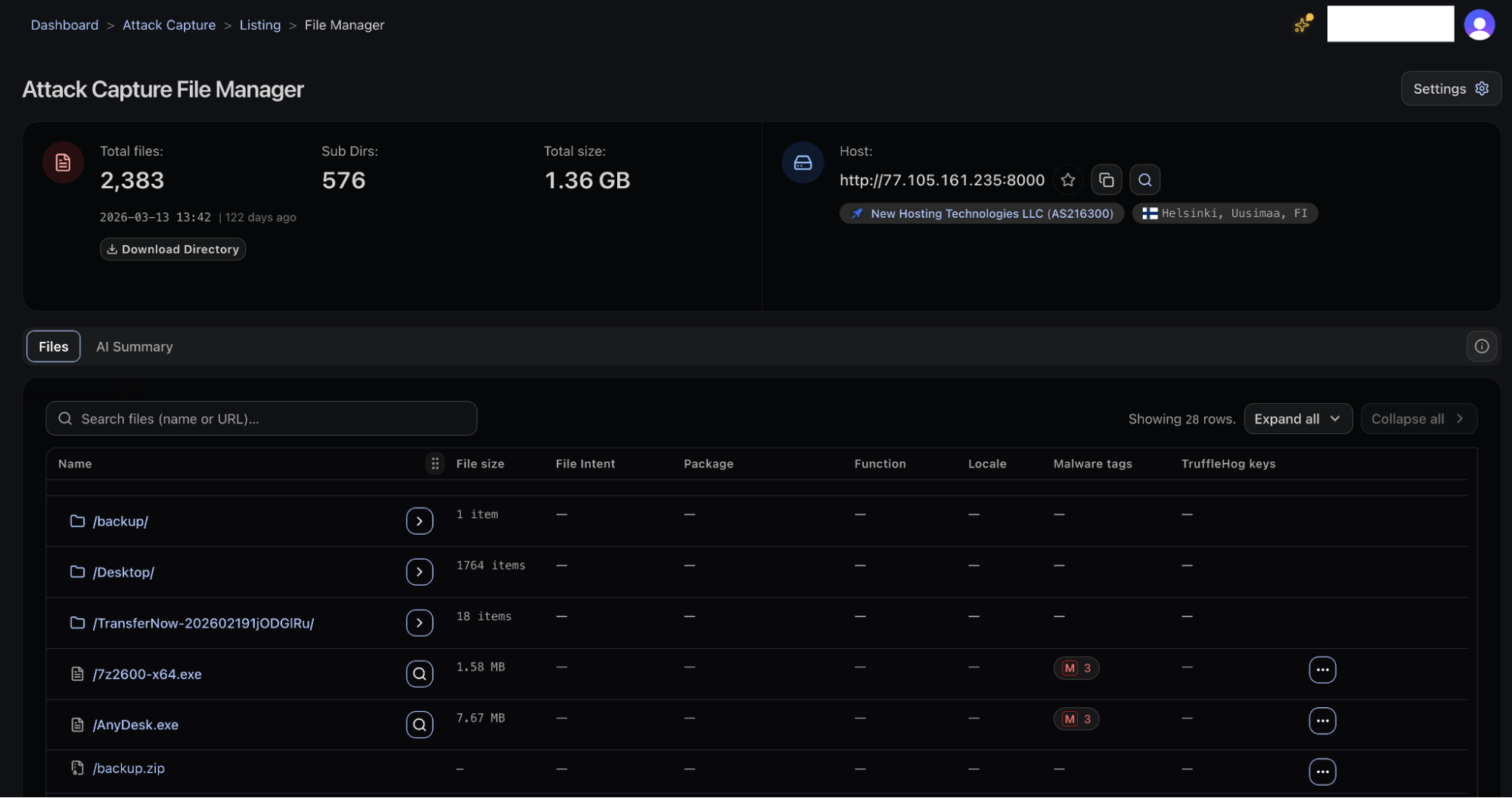Expand the /backup/ folder
1512x798 pixels.
(419, 521)
